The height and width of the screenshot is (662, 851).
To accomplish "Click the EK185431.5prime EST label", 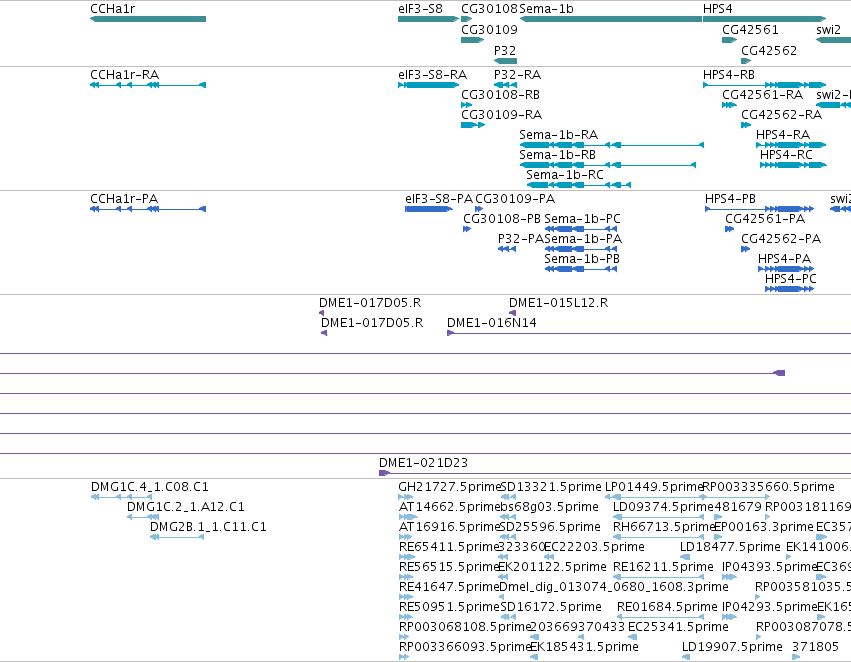I will tap(584, 647).
